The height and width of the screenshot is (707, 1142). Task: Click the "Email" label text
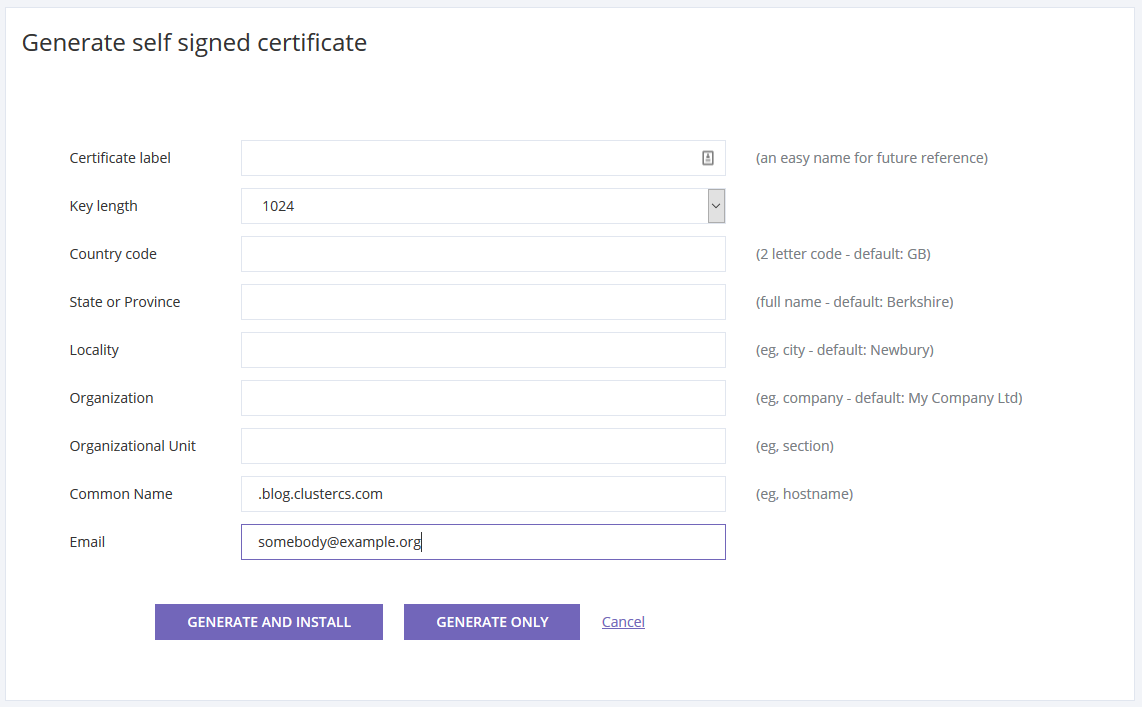(87, 542)
